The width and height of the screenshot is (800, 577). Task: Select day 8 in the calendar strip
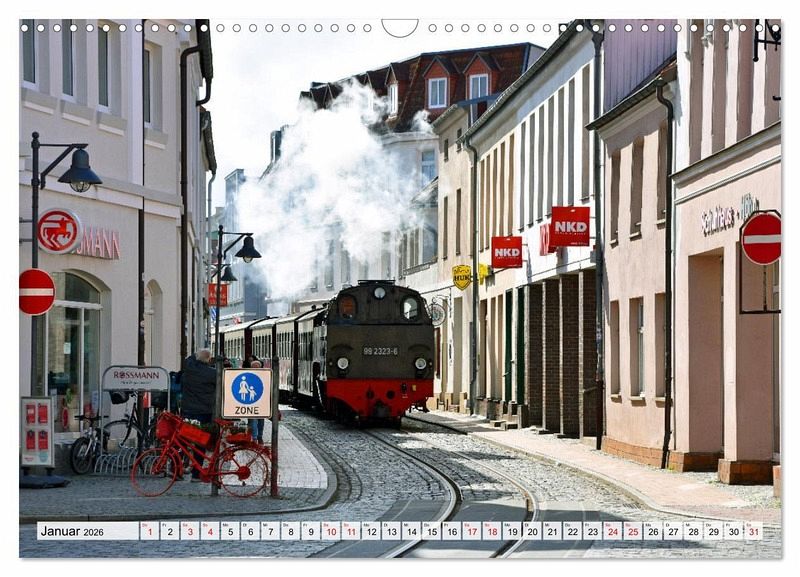tap(291, 531)
